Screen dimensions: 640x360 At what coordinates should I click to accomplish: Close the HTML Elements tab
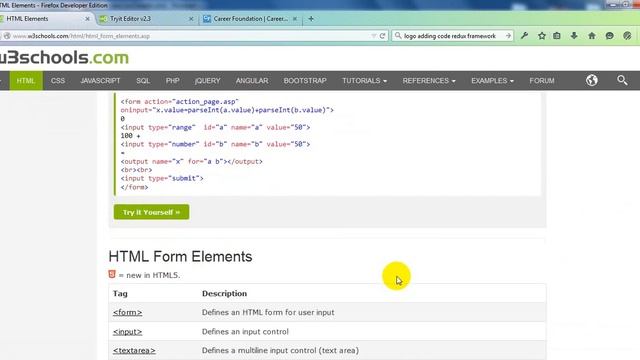(x=87, y=19)
